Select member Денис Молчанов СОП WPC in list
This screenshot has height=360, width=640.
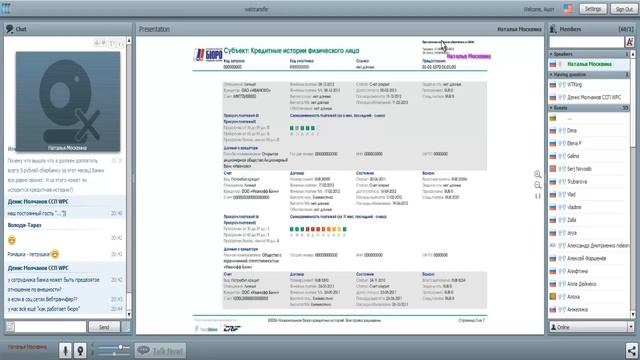(x=589, y=98)
